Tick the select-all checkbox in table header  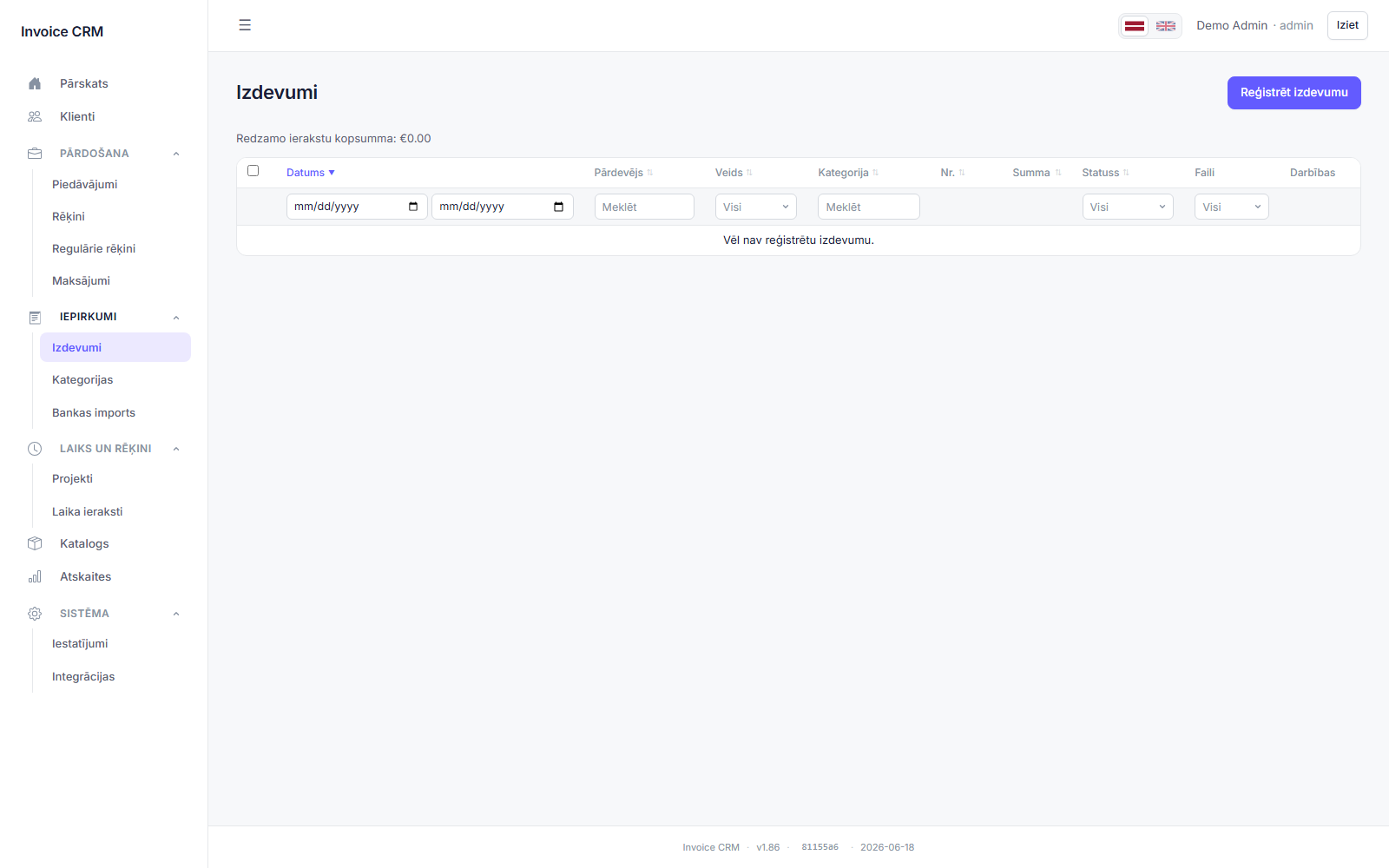click(253, 171)
